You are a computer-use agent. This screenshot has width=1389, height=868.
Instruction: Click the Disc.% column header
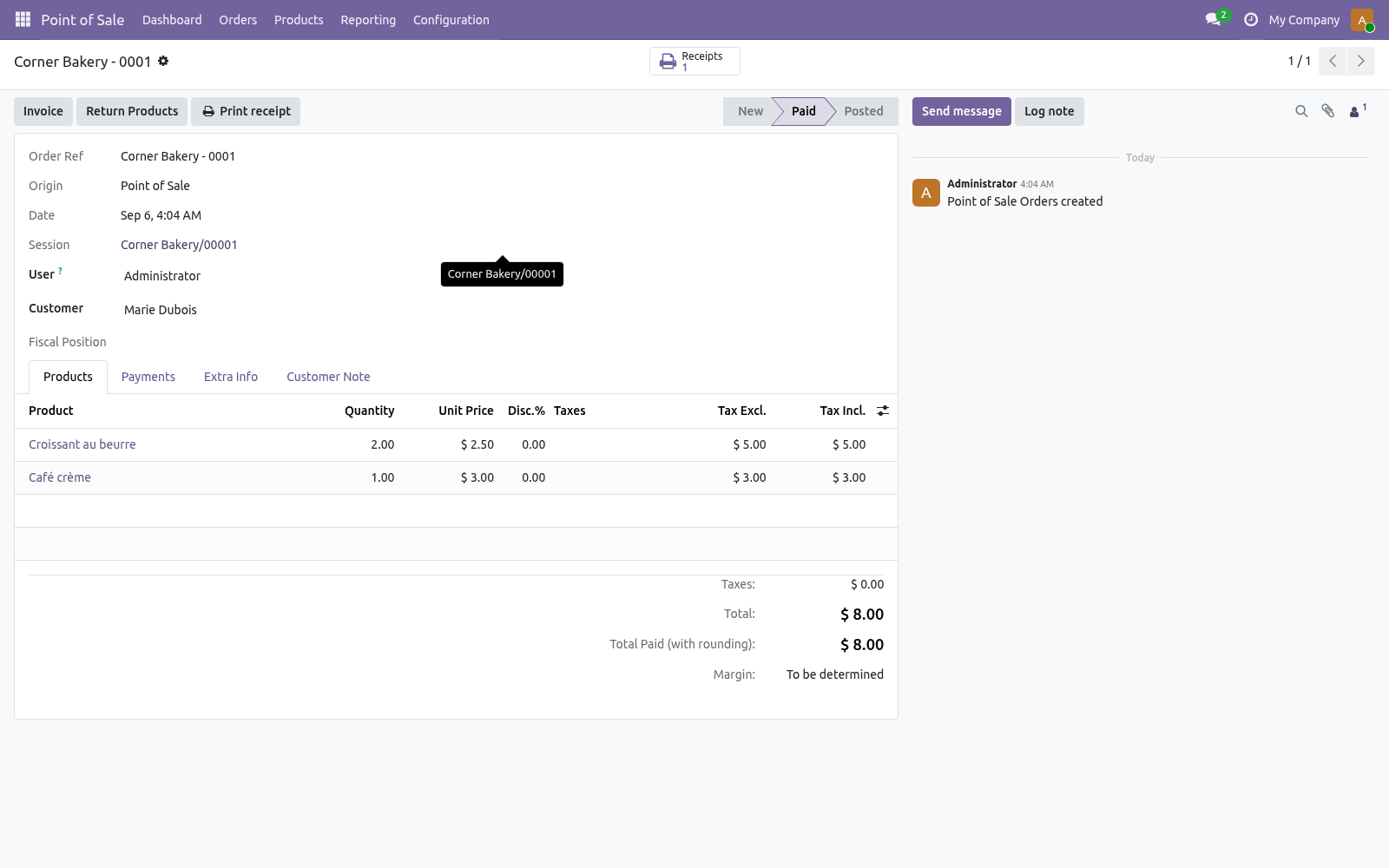[526, 411]
